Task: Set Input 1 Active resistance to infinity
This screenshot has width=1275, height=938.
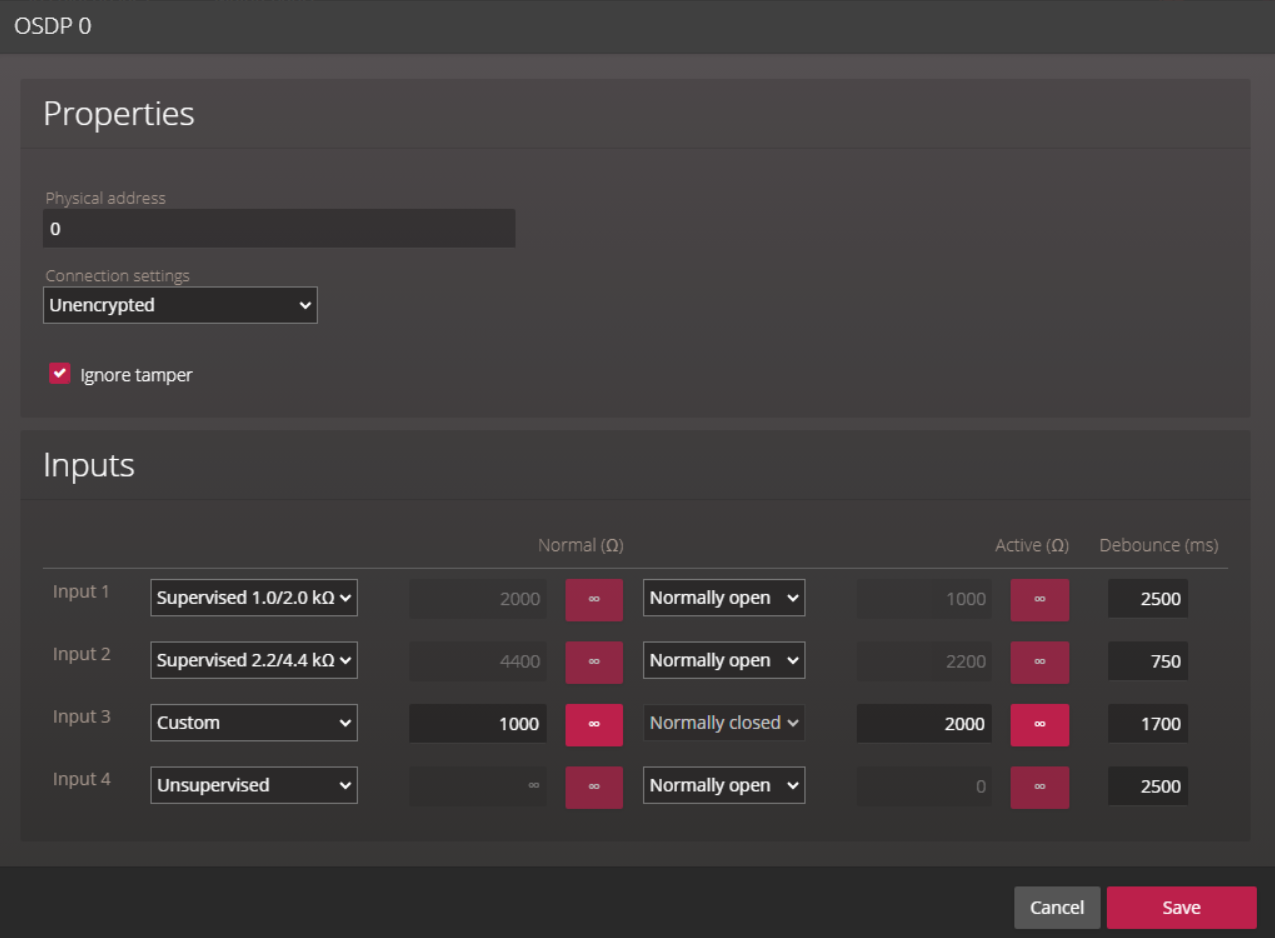Action: click(x=1039, y=600)
